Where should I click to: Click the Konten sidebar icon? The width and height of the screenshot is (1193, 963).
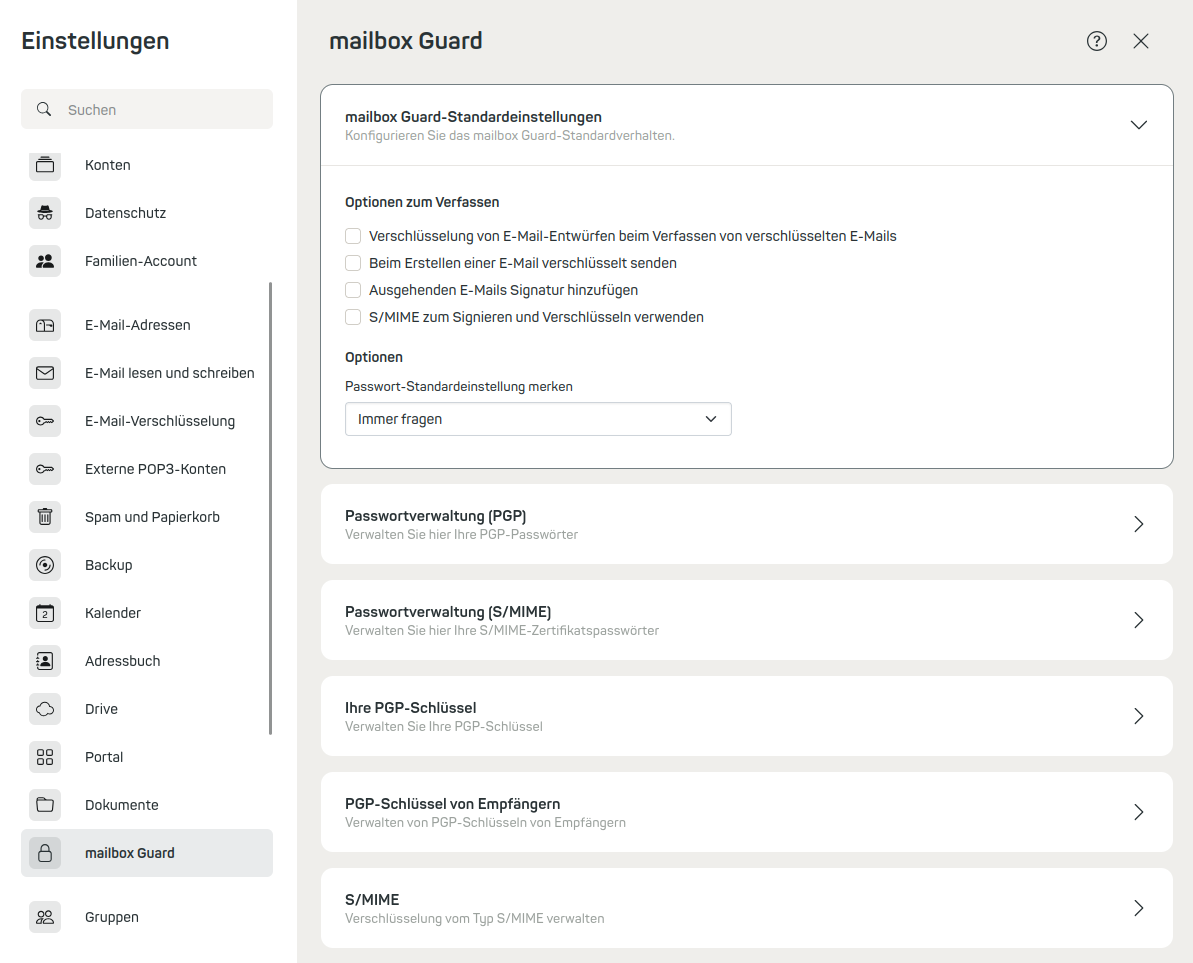[x=45, y=164]
